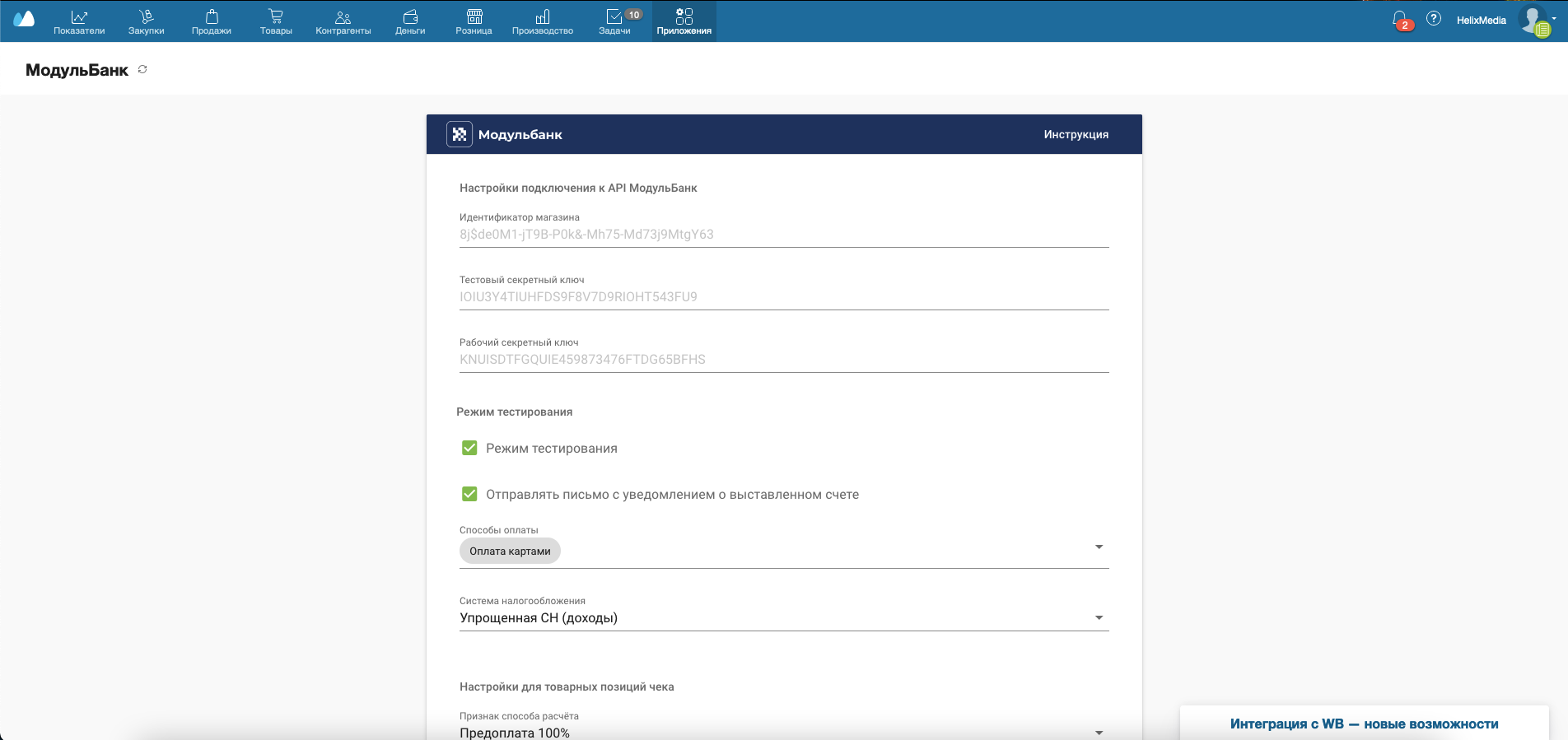The width and height of the screenshot is (1568, 740).
Task: Click the Модульбанк logo icon in card header
Action: (x=460, y=134)
